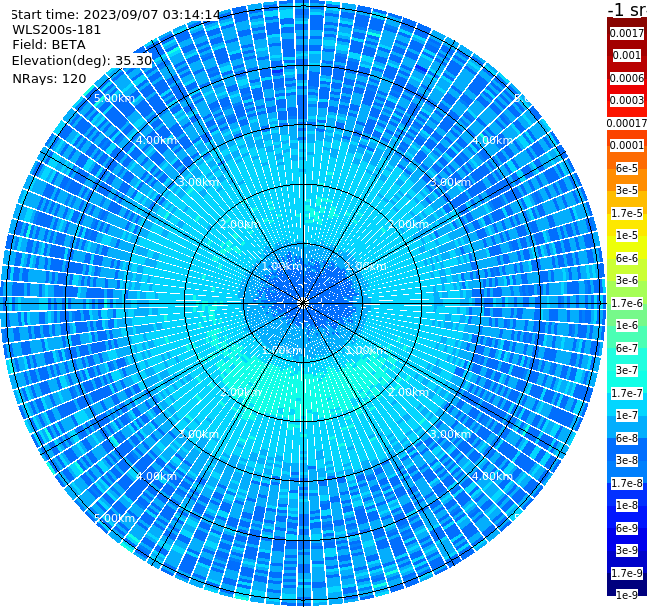Click the 1.00km label in the southeast quadrant

coord(366,351)
